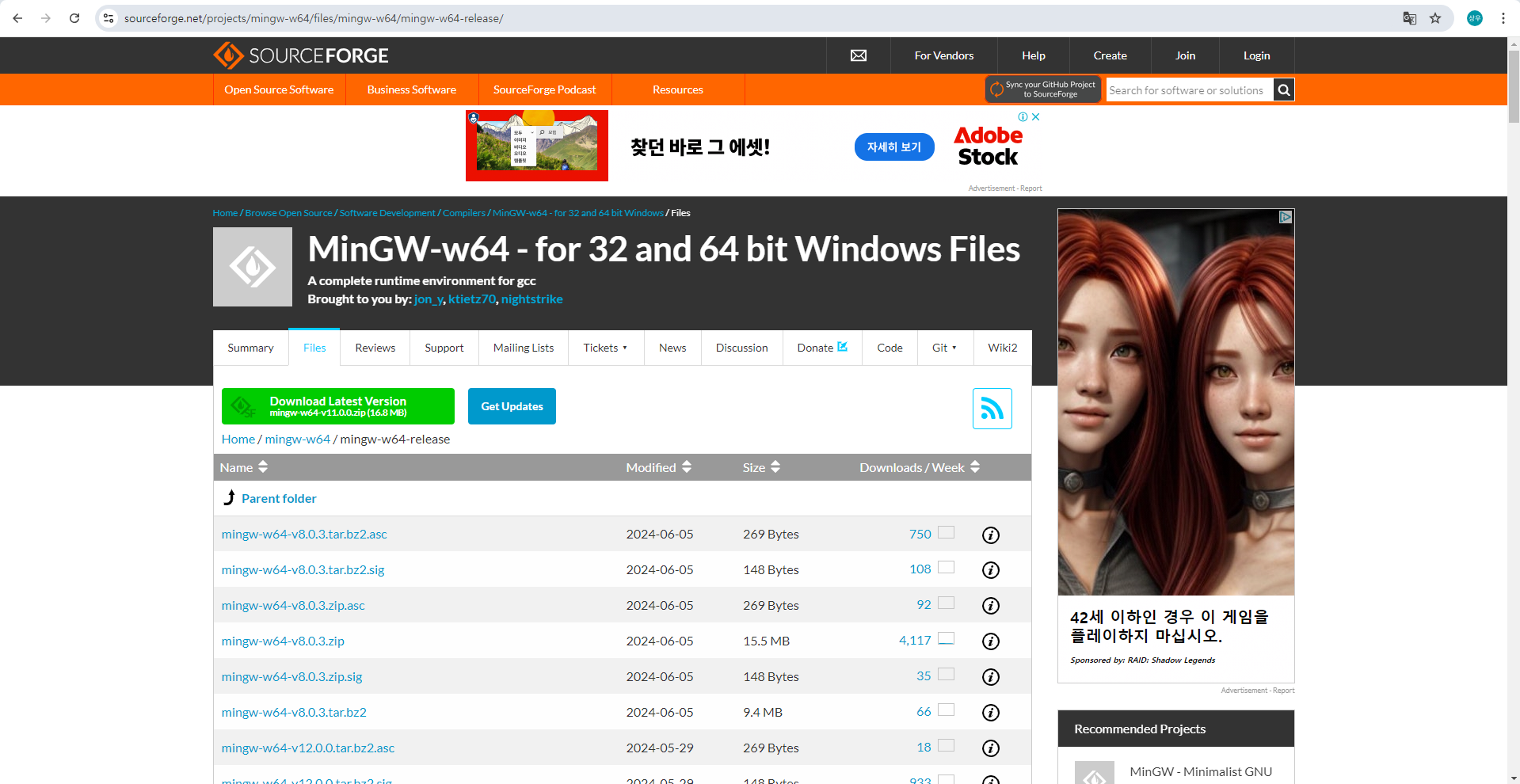This screenshot has width=1520, height=784.
Task: Sort file list by Modified date
Action: 659,467
